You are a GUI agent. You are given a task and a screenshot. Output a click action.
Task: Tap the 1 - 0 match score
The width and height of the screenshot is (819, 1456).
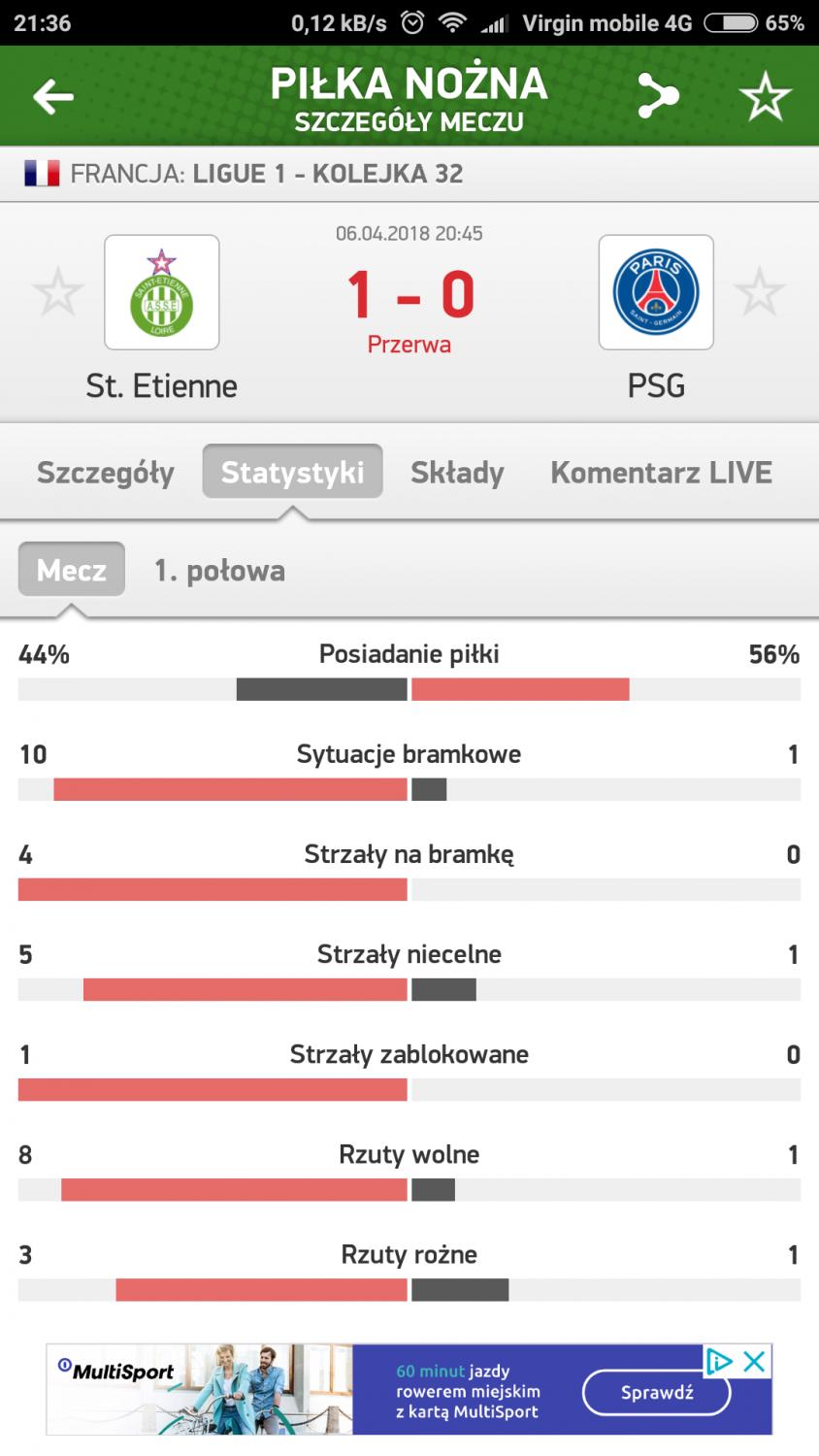[409, 293]
